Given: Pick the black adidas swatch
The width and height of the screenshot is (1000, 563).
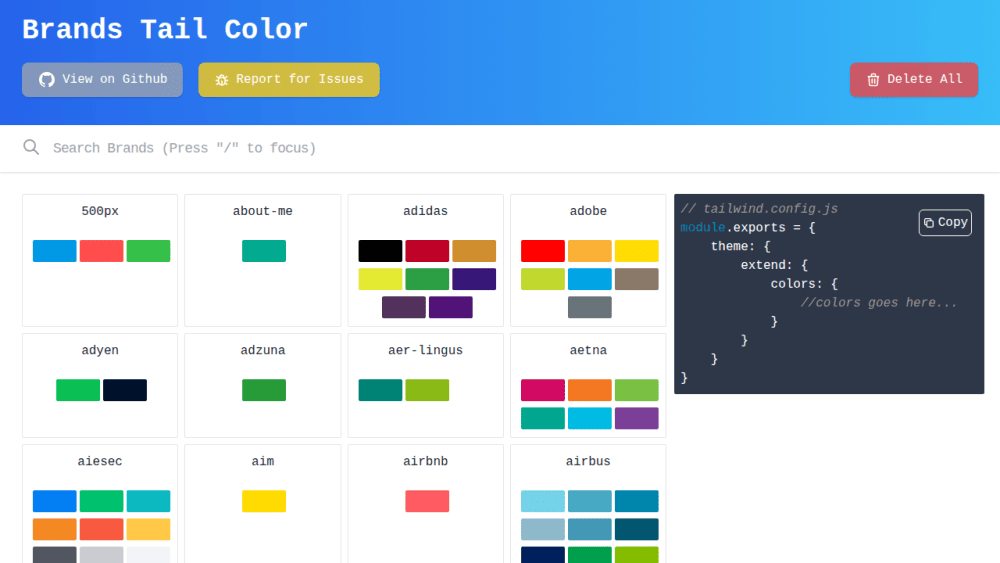Looking at the screenshot, I should click(x=380, y=251).
